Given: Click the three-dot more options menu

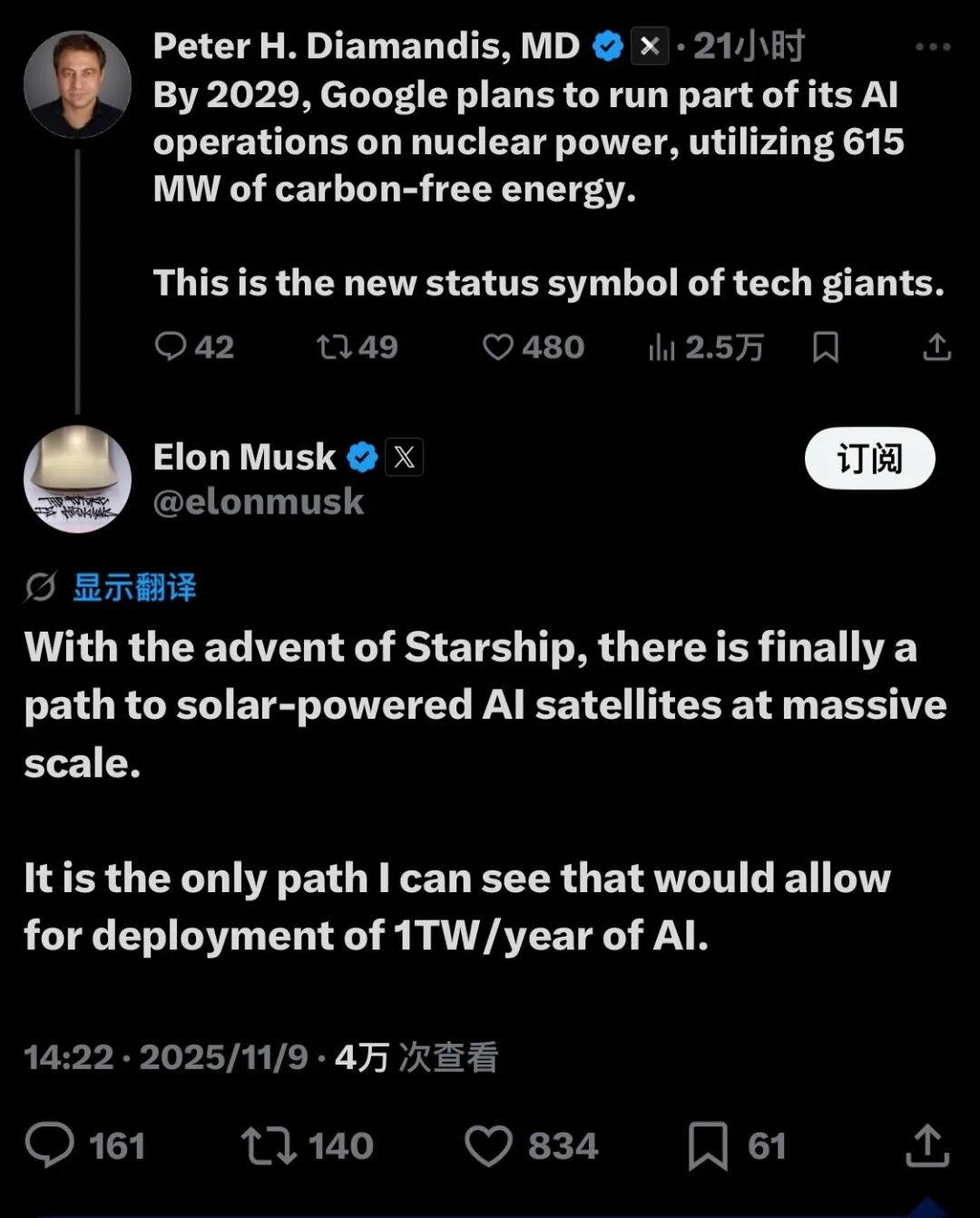Looking at the screenshot, I should coord(933,47).
